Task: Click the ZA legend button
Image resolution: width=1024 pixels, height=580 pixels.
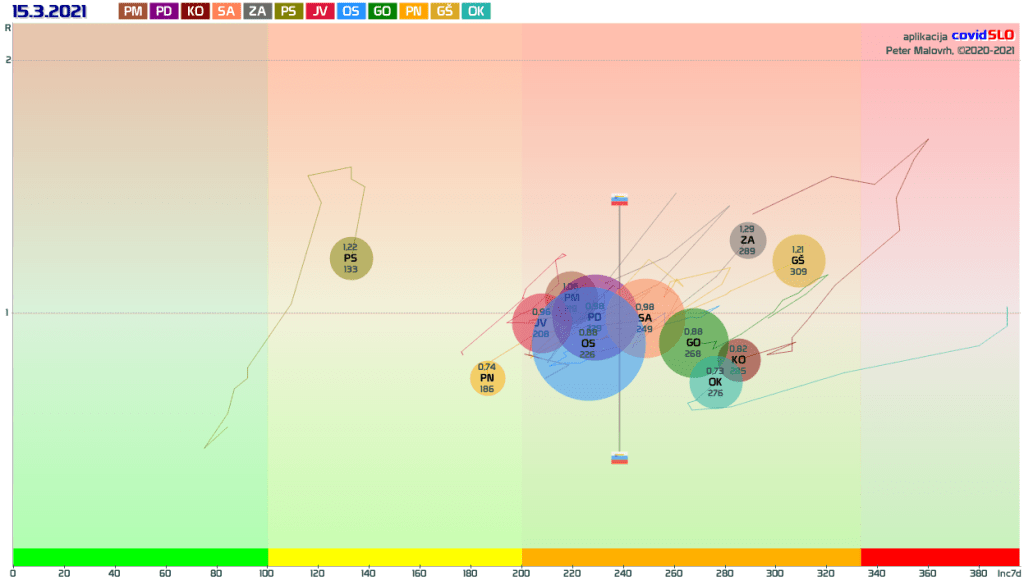Action: tap(257, 11)
